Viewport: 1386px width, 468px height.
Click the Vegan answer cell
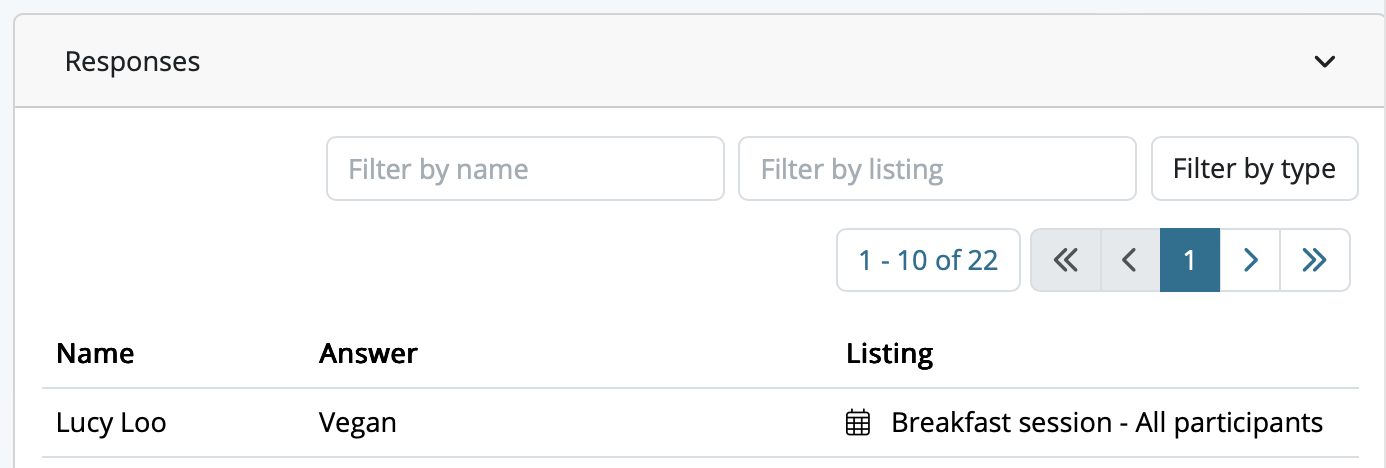[357, 423]
